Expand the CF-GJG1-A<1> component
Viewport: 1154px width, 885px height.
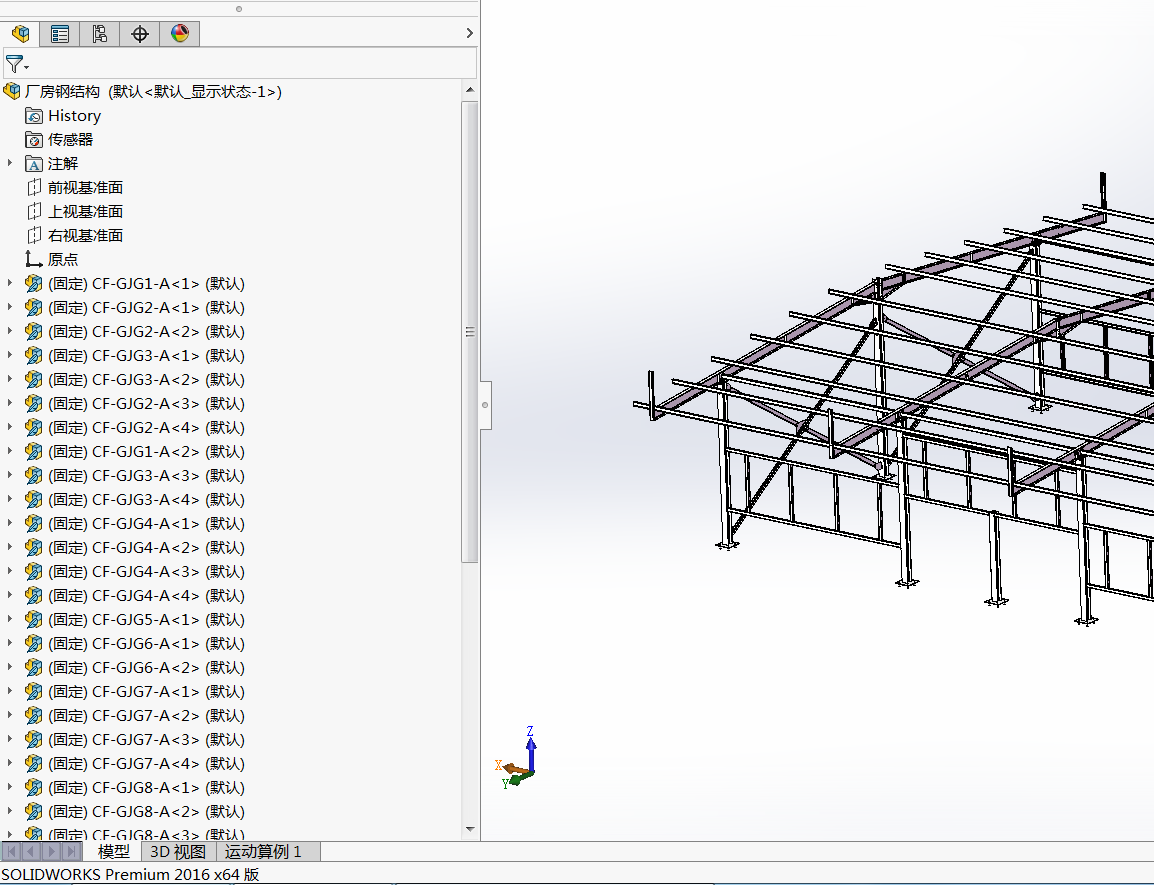pos(10,283)
